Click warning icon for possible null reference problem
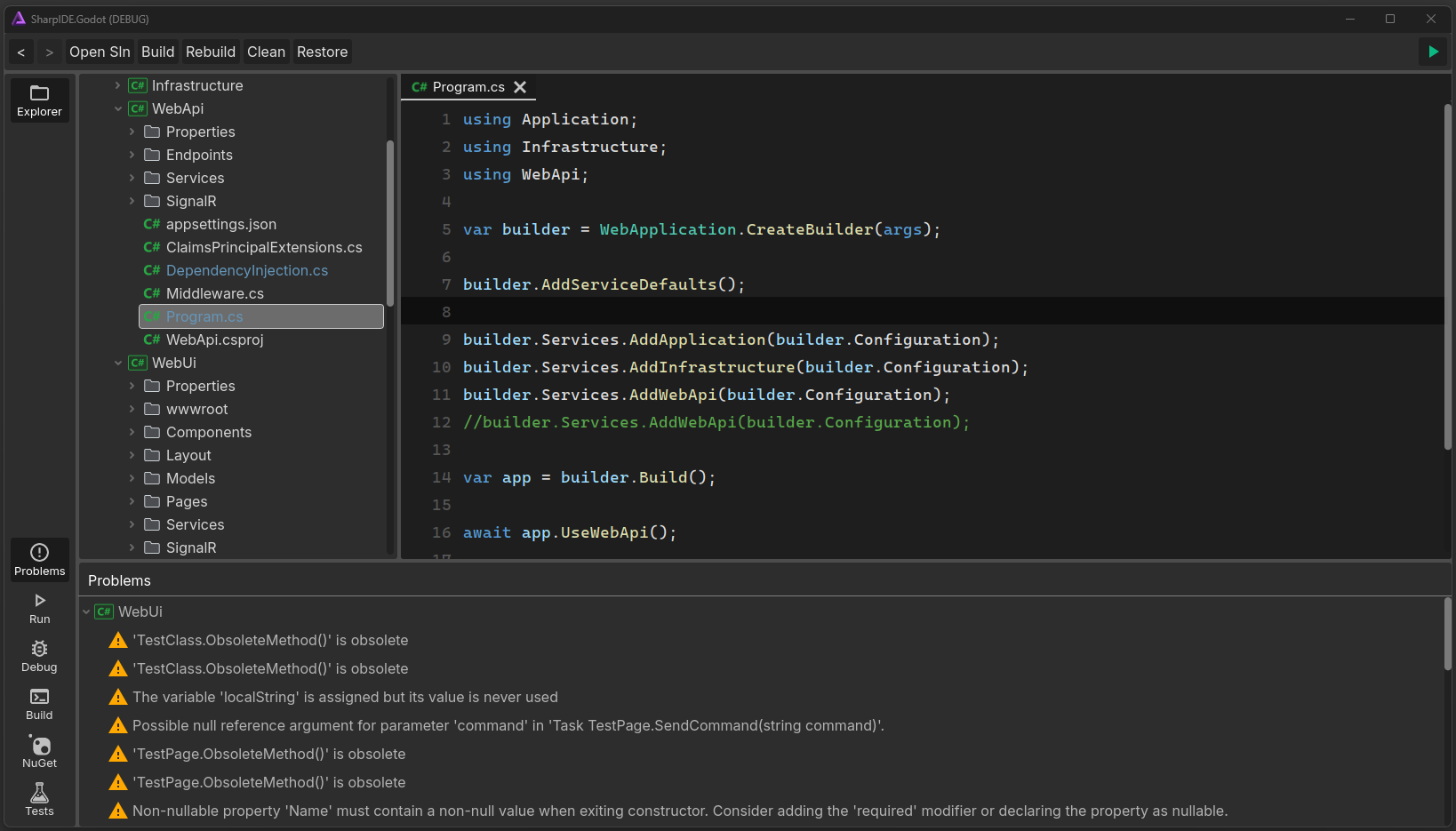Screen dimensions: 1456x831 (118, 725)
